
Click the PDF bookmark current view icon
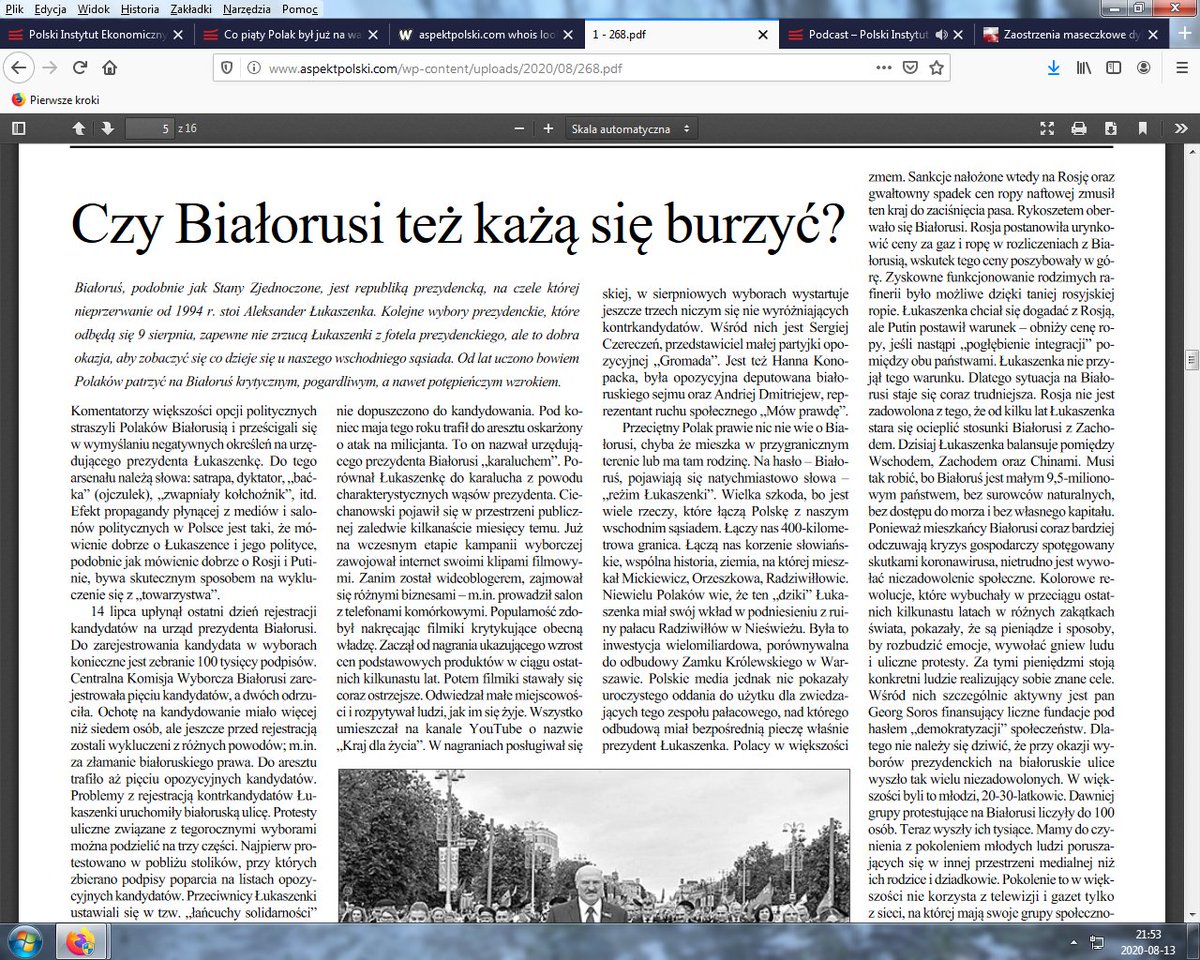1143,128
